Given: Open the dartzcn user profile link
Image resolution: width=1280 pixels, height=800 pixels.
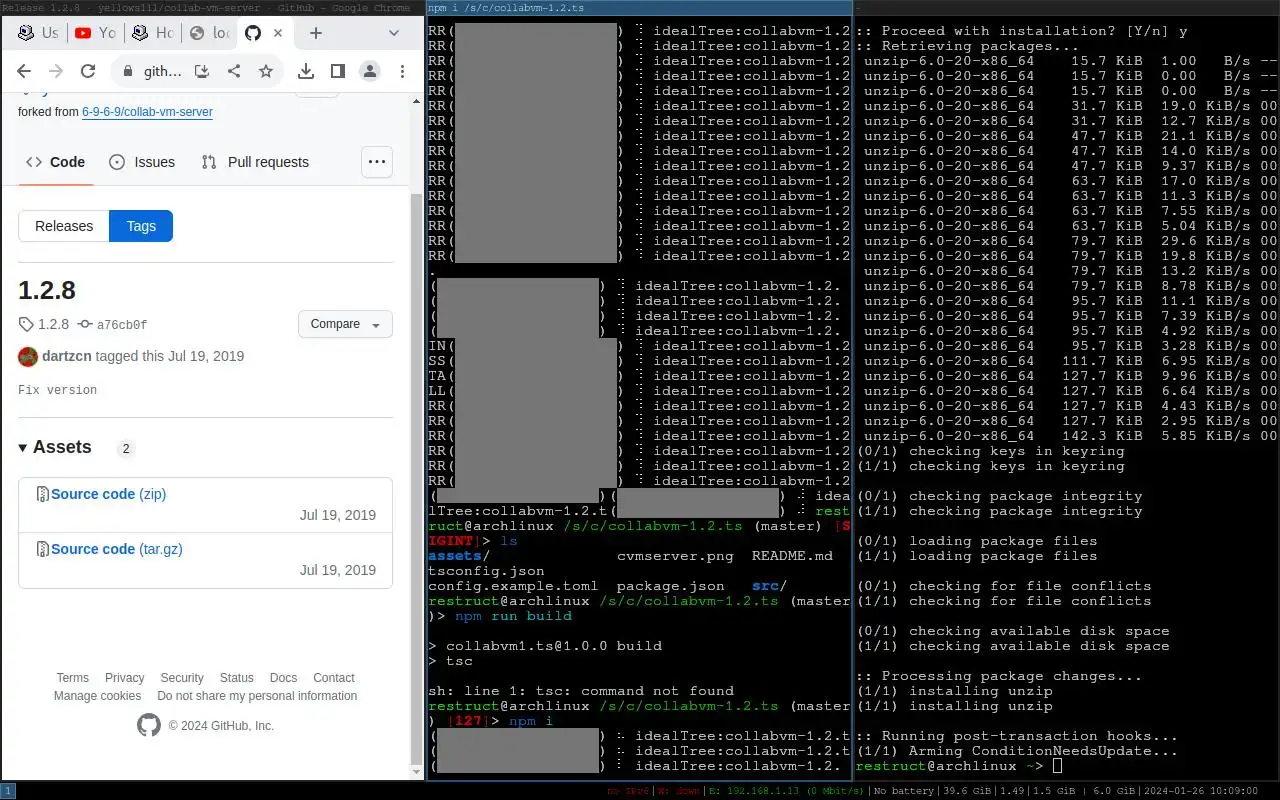Looking at the screenshot, I should click(x=65, y=356).
